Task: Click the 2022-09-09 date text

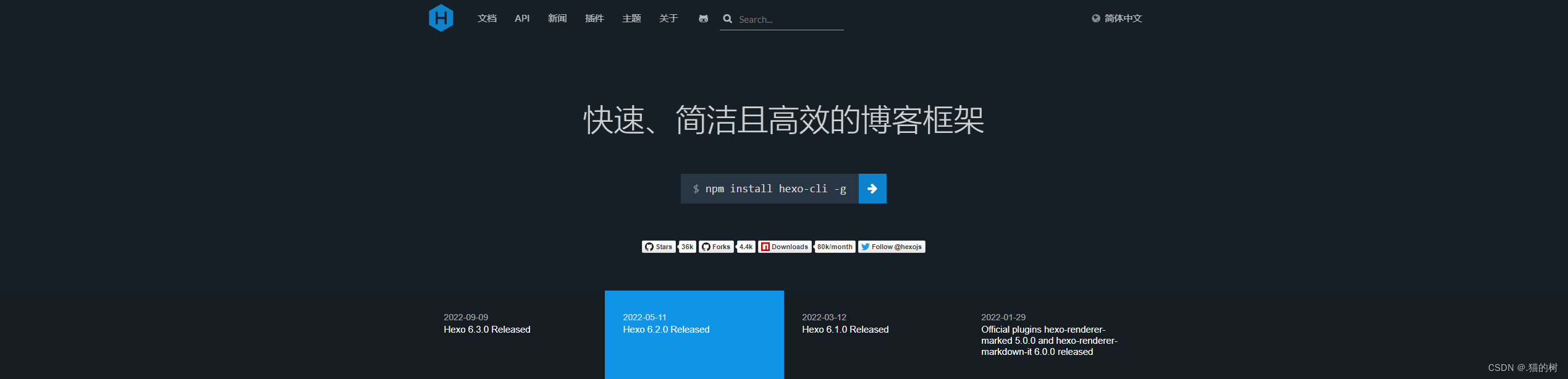Action: [466, 317]
